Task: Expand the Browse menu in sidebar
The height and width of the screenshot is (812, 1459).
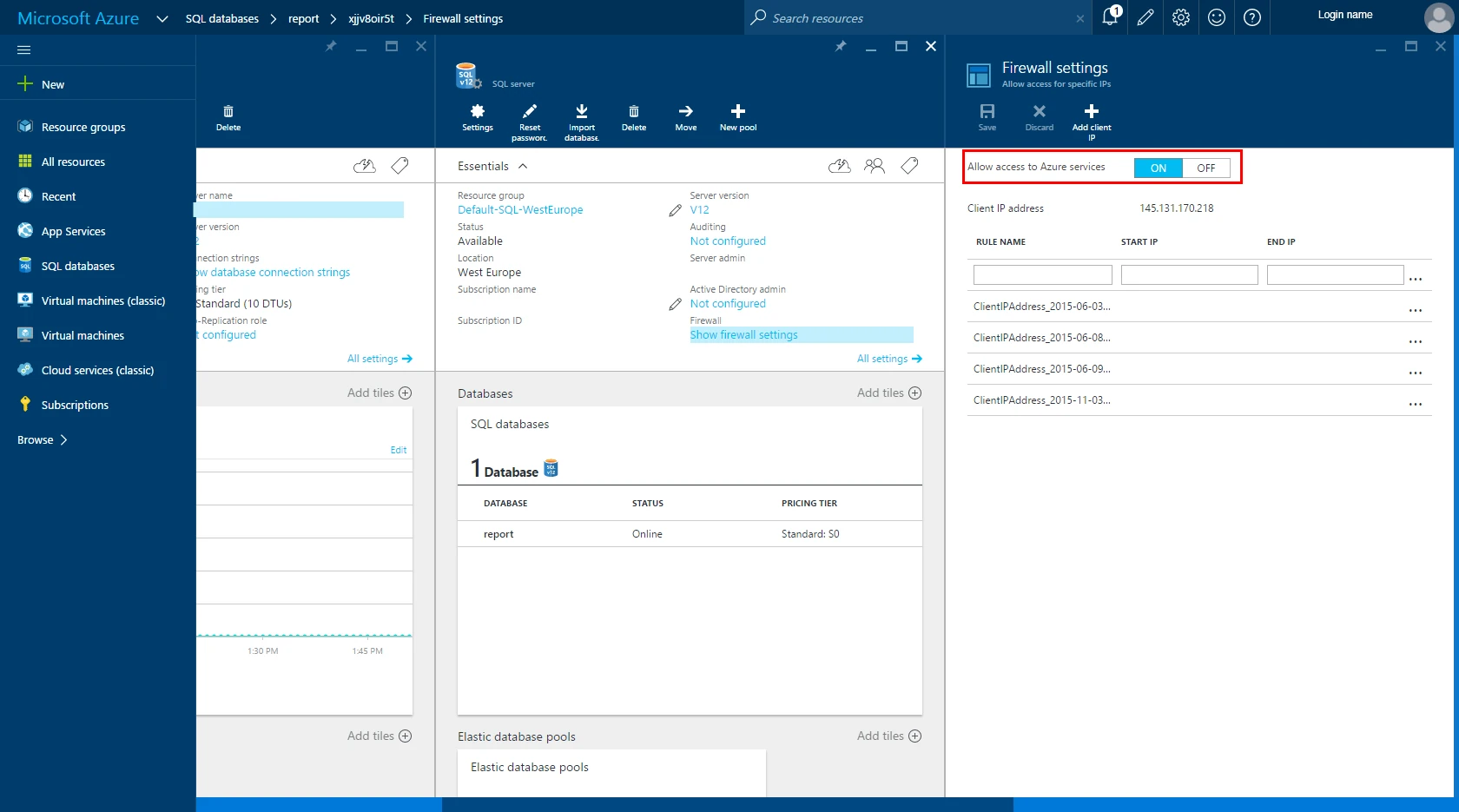Action: pos(42,440)
